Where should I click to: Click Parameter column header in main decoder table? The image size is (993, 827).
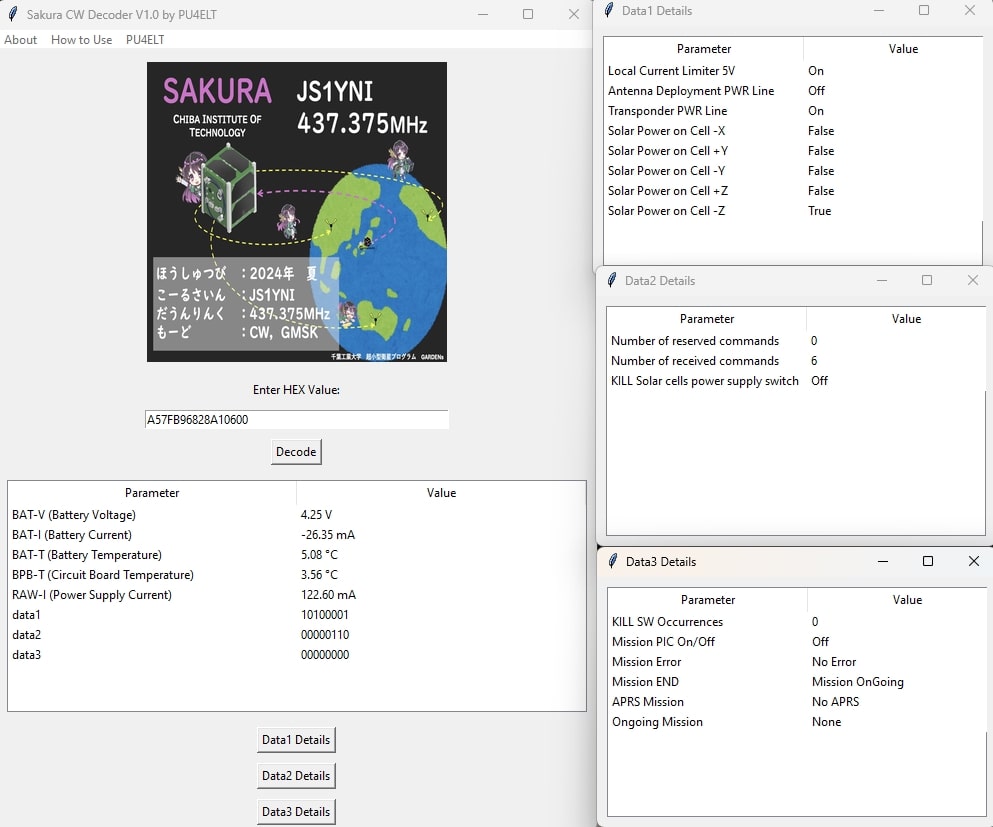(152, 493)
